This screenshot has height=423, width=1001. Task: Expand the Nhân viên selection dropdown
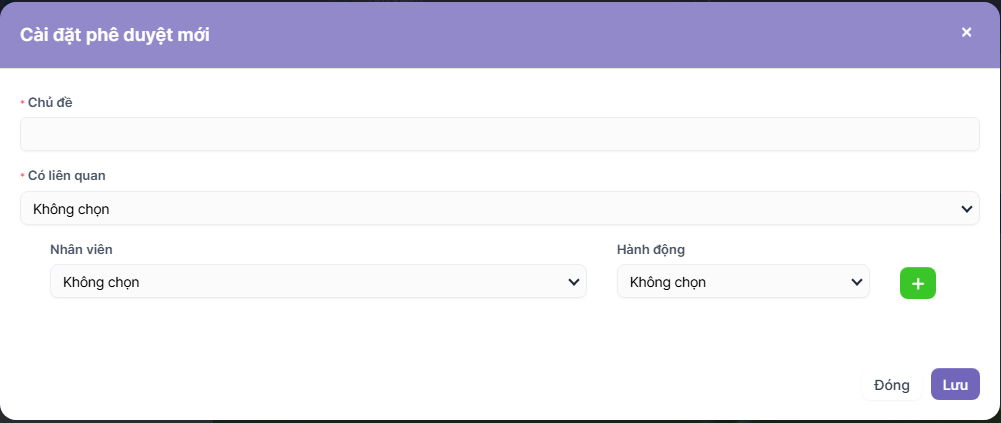(x=318, y=282)
